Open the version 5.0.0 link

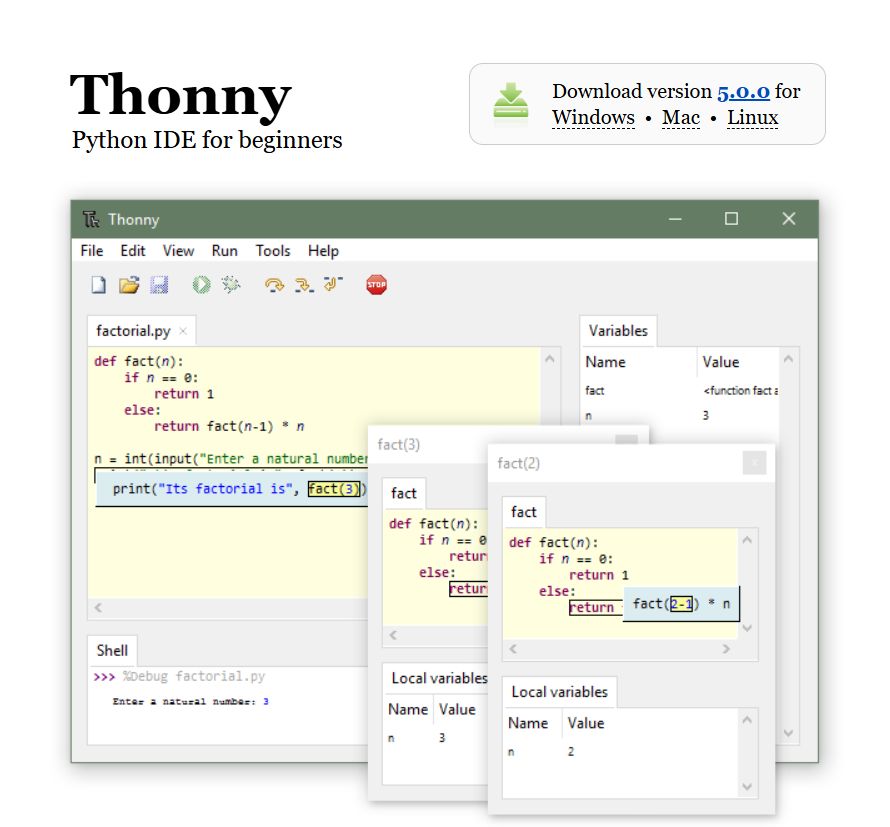pos(744,91)
